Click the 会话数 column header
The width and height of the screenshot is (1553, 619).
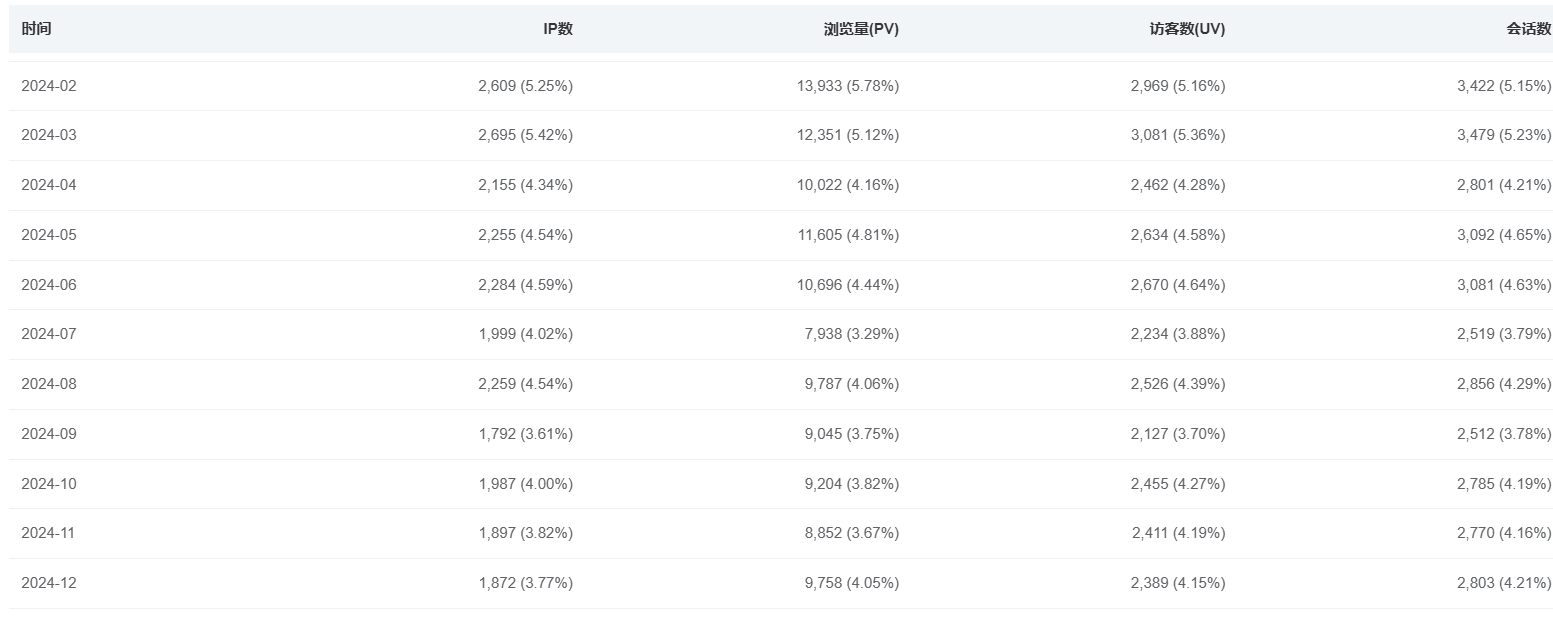tap(1528, 29)
